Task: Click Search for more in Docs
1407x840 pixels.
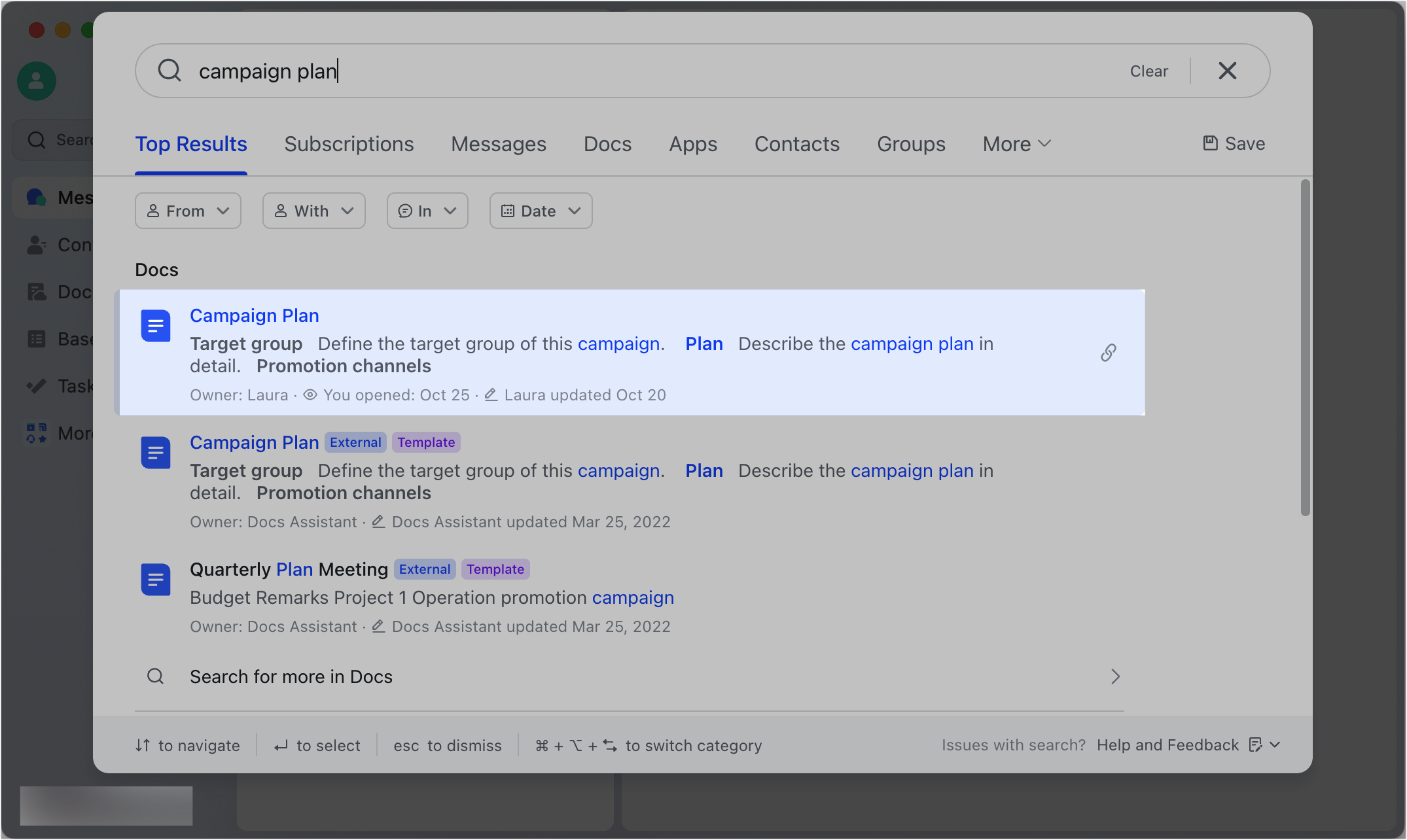Action: (x=291, y=676)
